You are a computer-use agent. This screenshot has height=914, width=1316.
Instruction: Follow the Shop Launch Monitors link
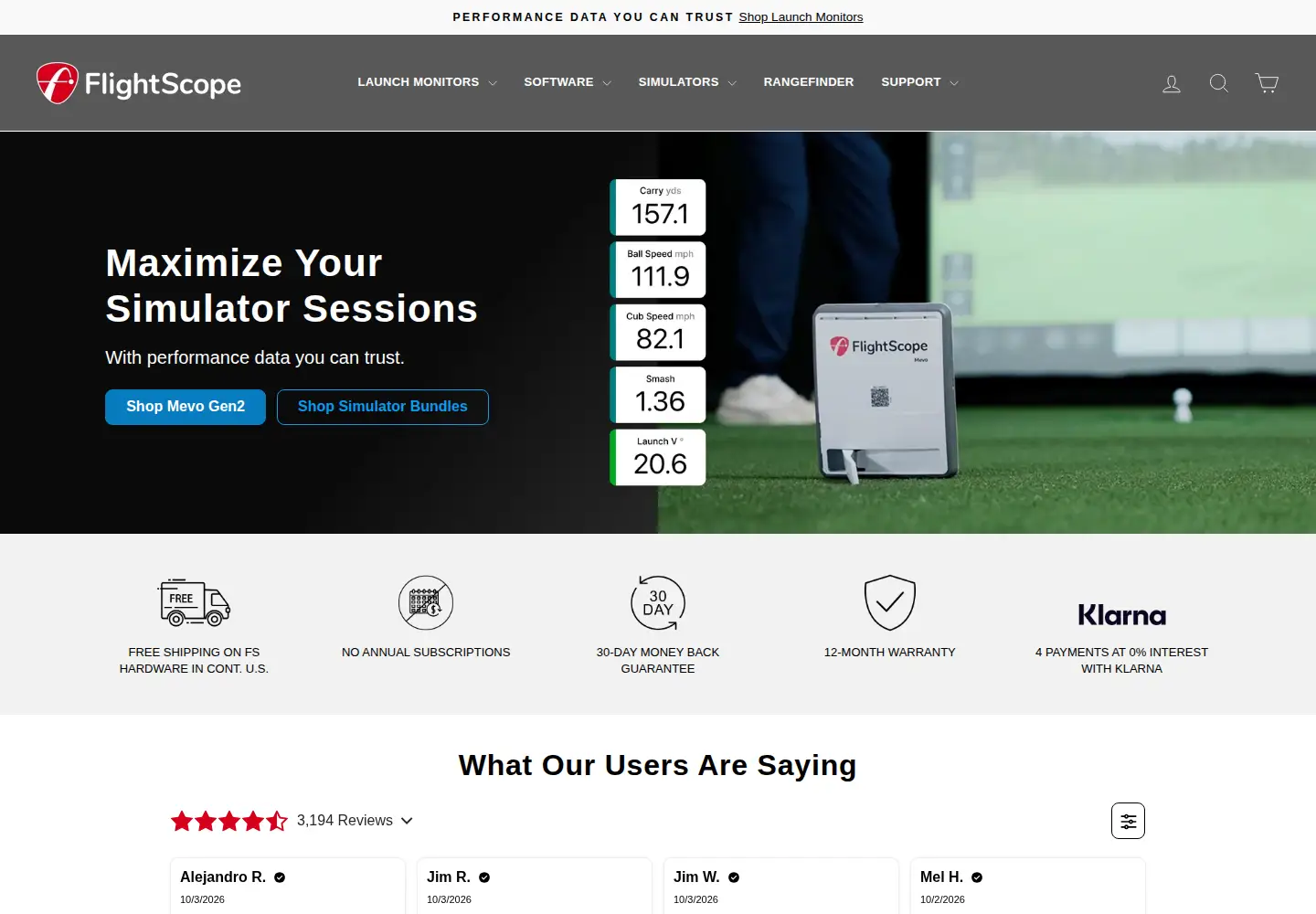[x=801, y=17]
